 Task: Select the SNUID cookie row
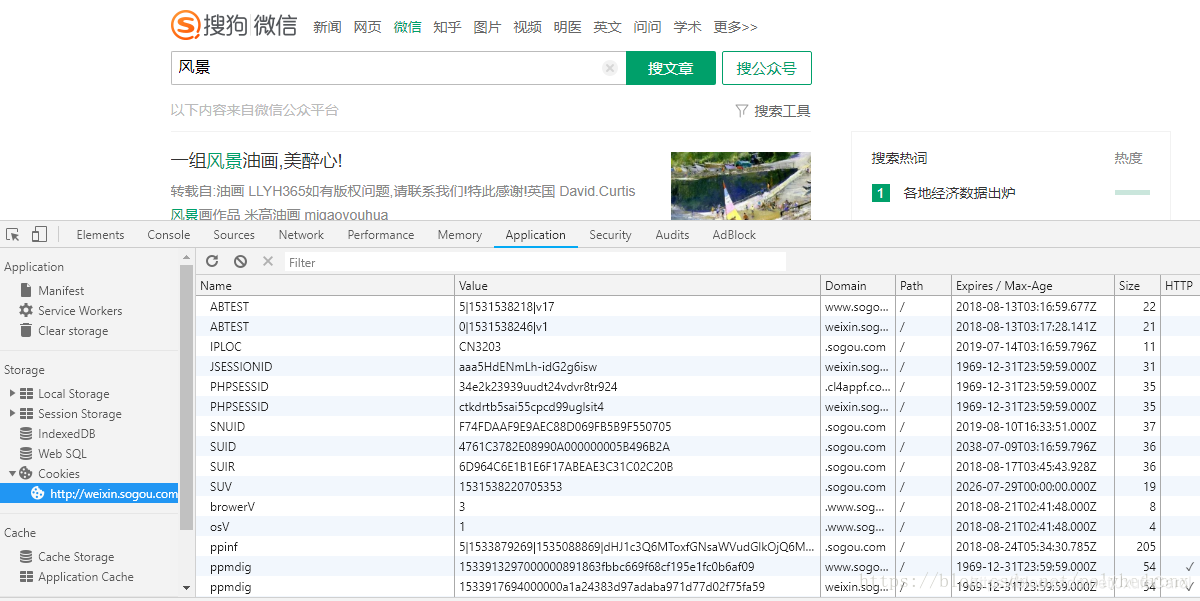click(x=698, y=427)
